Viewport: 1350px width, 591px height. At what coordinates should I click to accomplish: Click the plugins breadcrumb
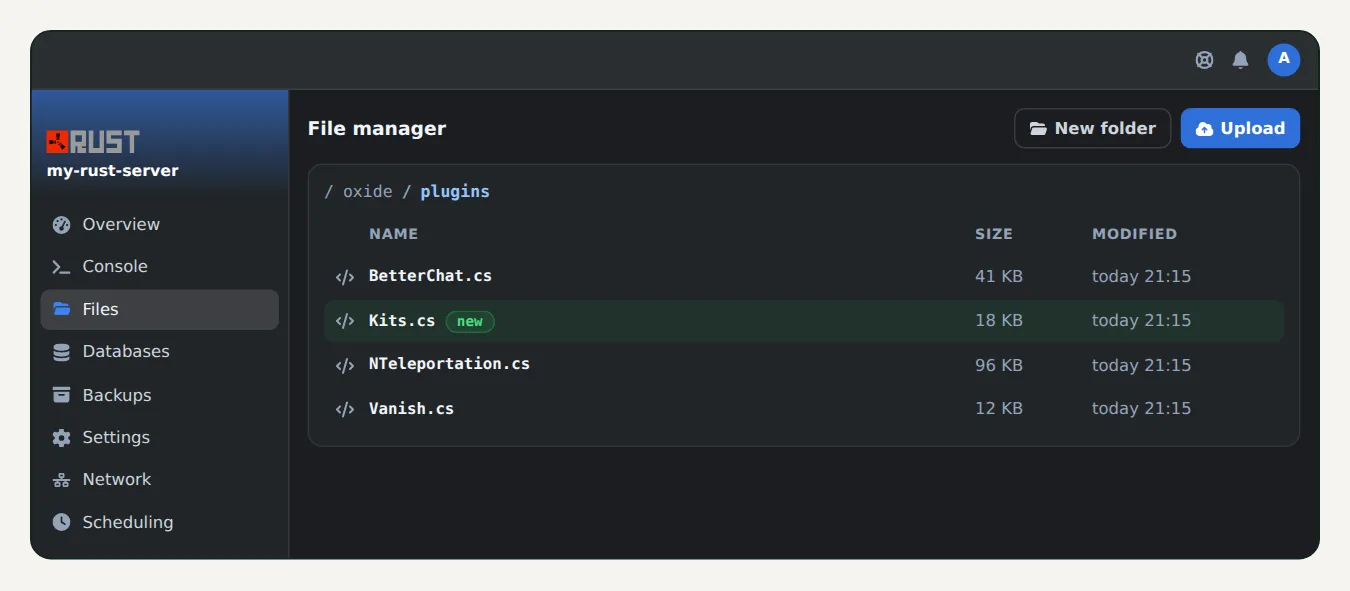pos(455,191)
